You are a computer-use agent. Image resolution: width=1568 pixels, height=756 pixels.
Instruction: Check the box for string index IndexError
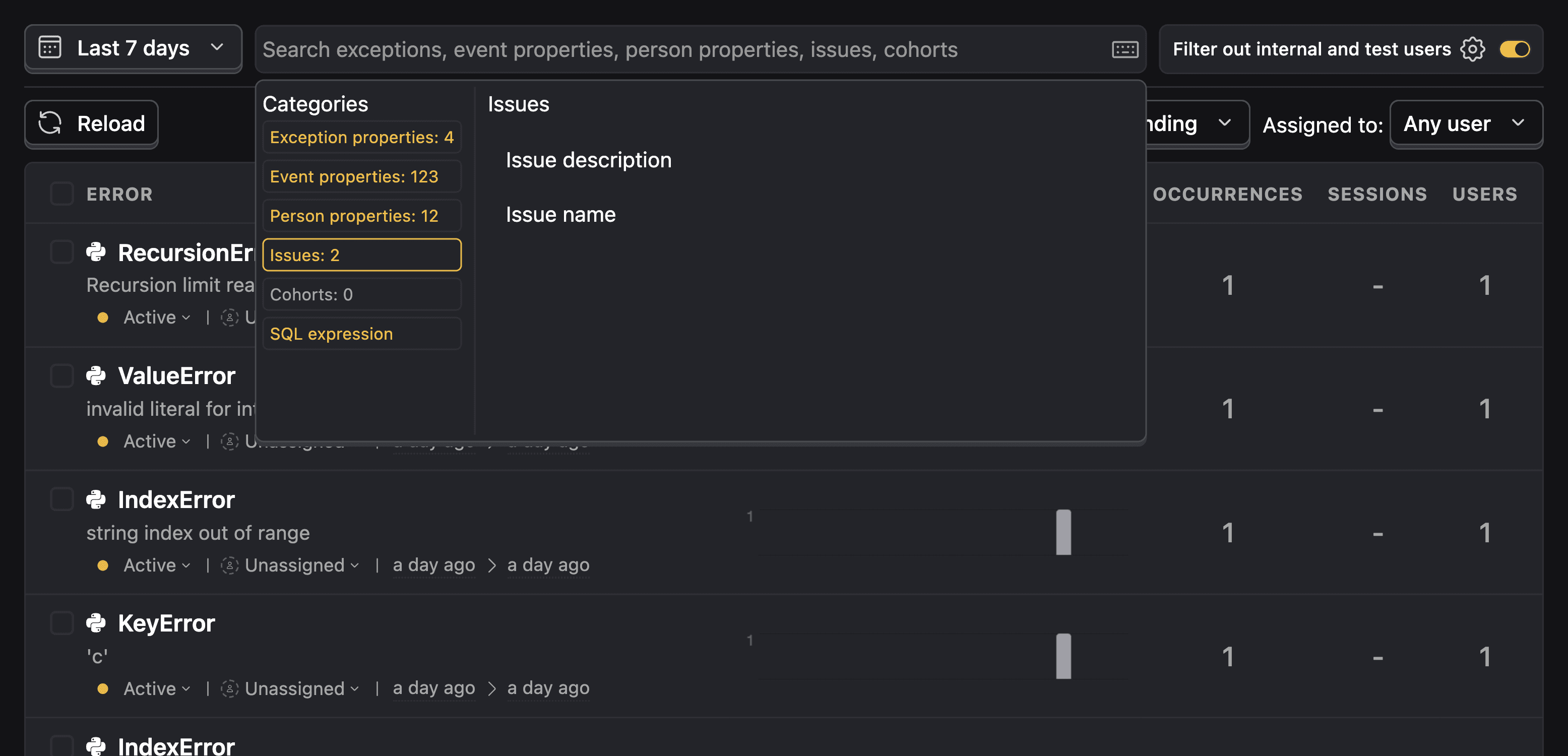61,499
